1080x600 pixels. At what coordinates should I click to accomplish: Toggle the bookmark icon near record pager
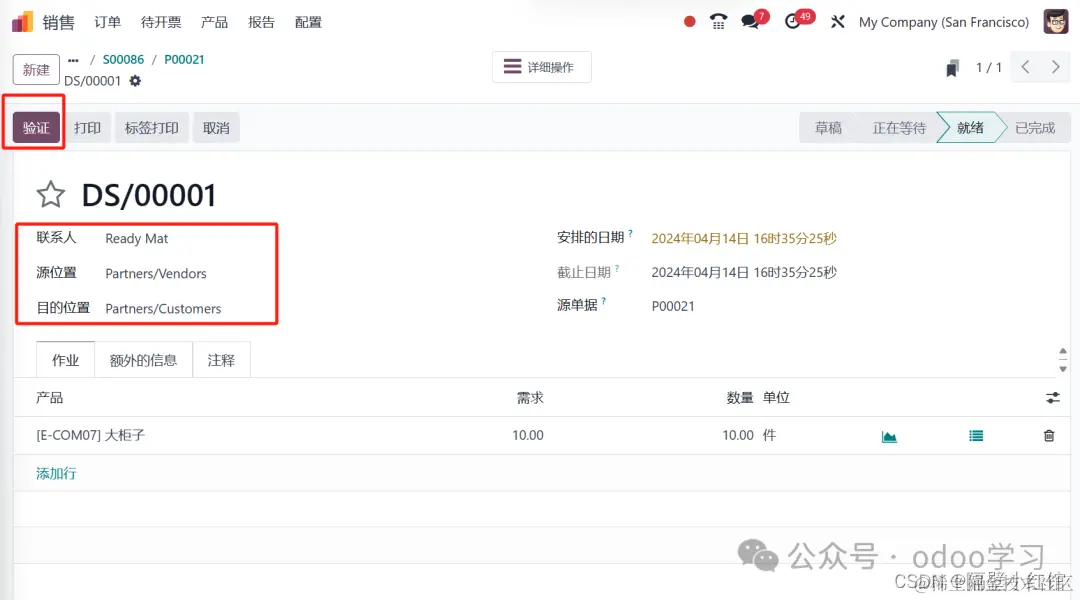[x=952, y=67]
